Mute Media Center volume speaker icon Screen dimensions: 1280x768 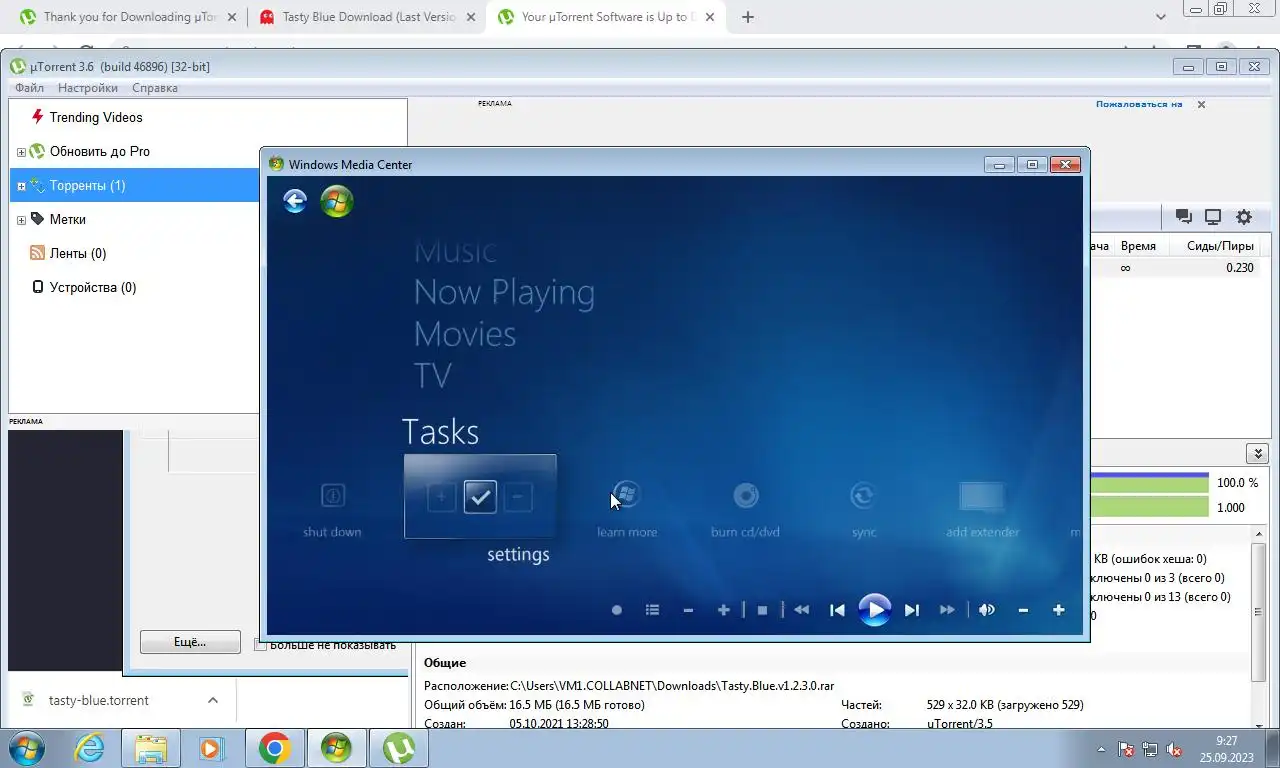986,610
